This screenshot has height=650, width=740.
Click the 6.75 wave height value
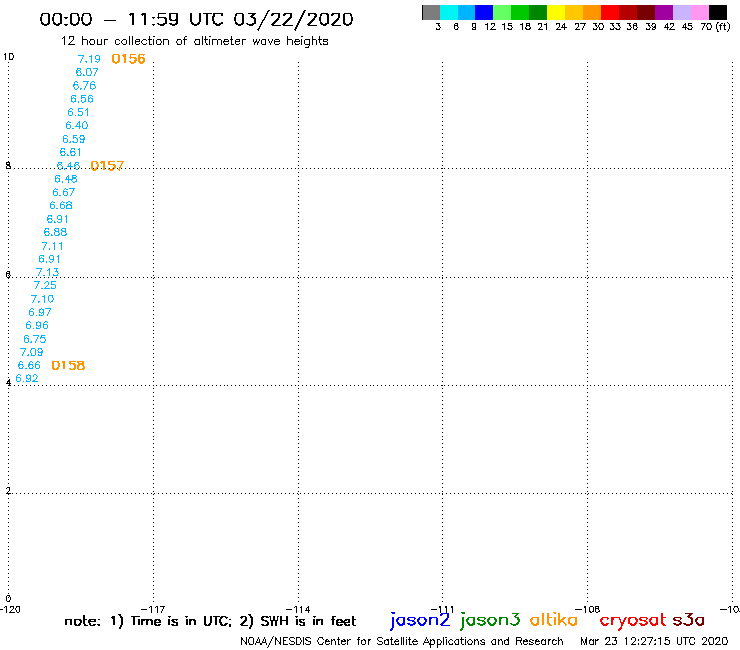coord(35,339)
